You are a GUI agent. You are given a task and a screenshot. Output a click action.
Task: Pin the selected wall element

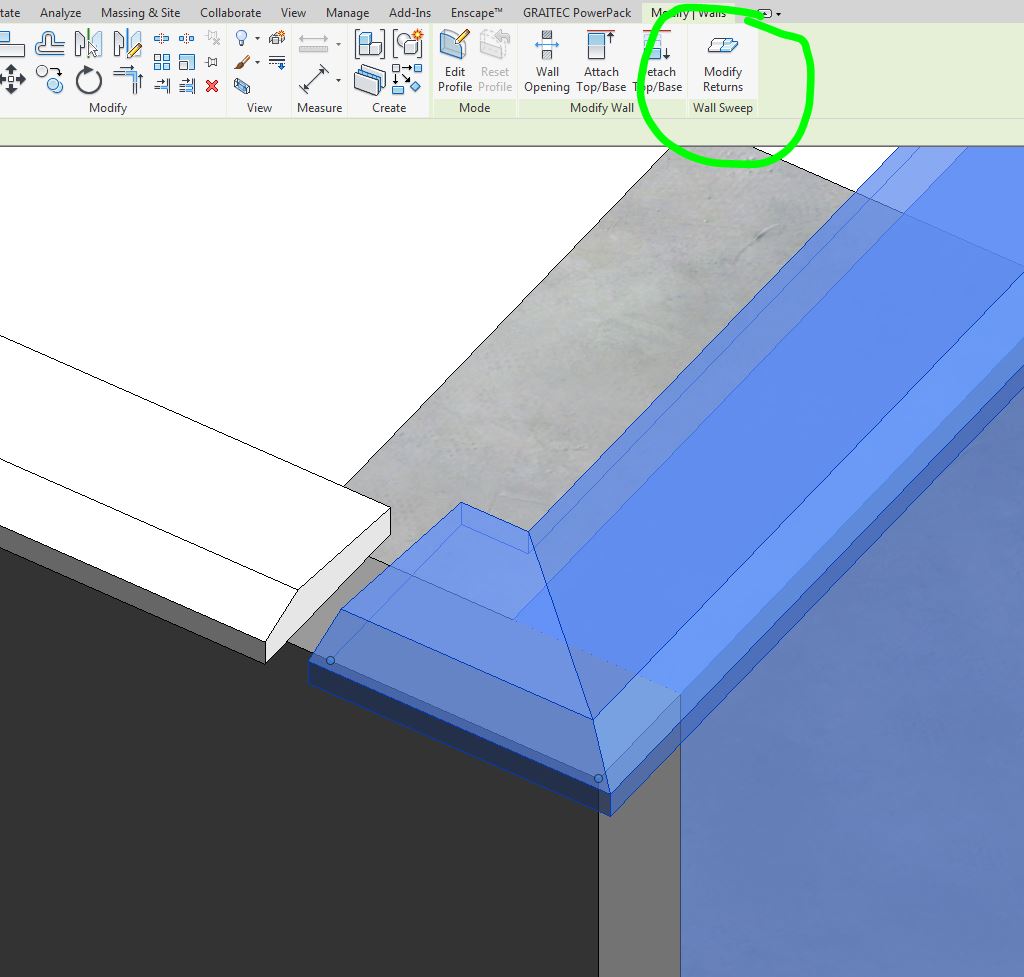(x=212, y=60)
